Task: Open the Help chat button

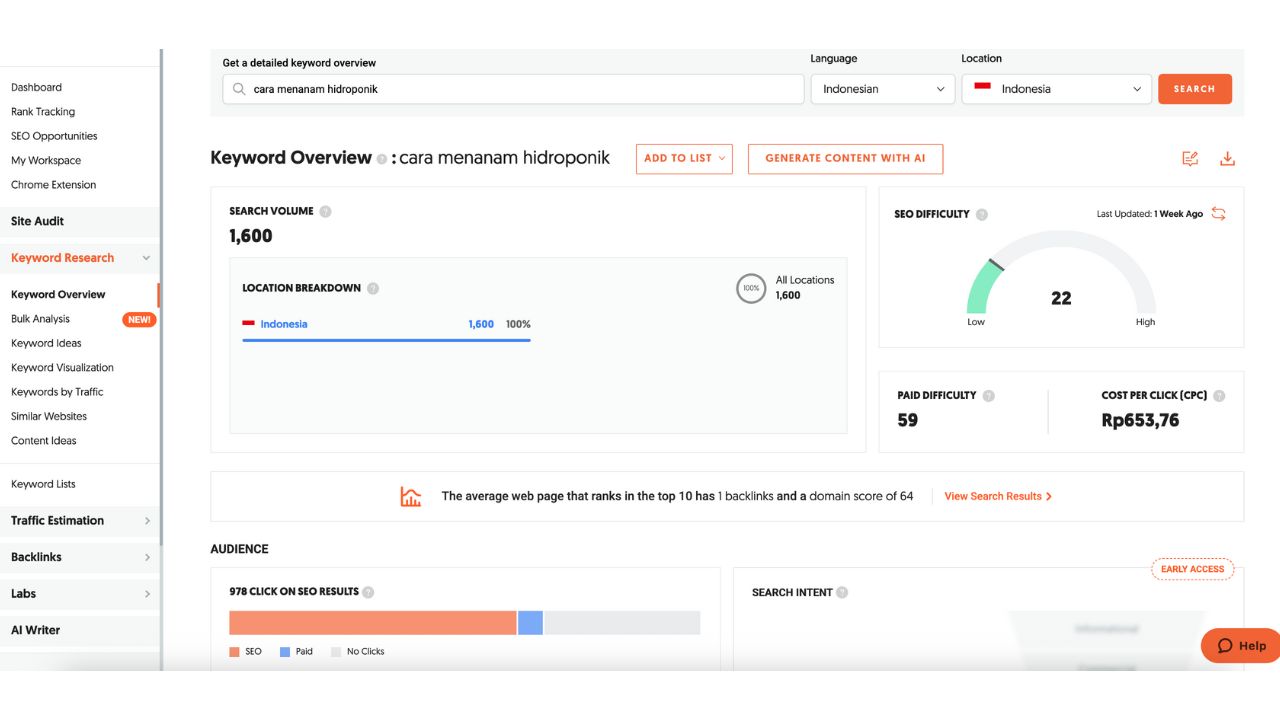Action: (1241, 646)
